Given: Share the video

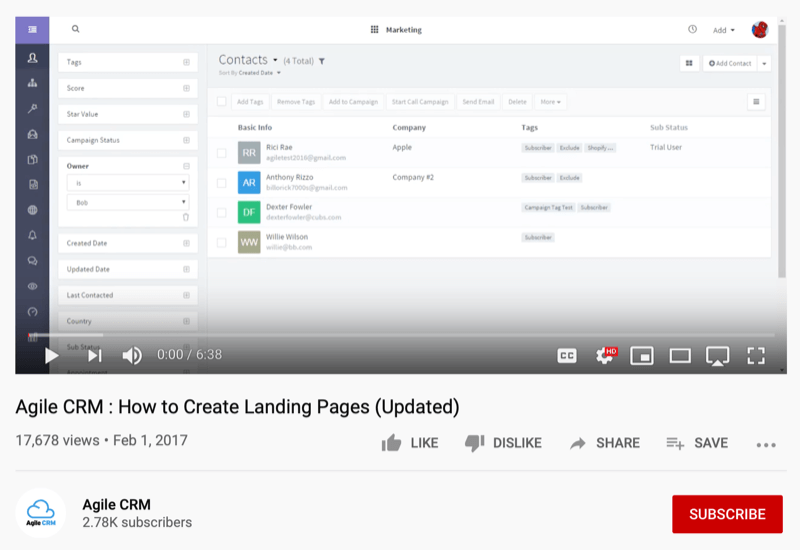Looking at the screenshot, I should click(605, 443).
